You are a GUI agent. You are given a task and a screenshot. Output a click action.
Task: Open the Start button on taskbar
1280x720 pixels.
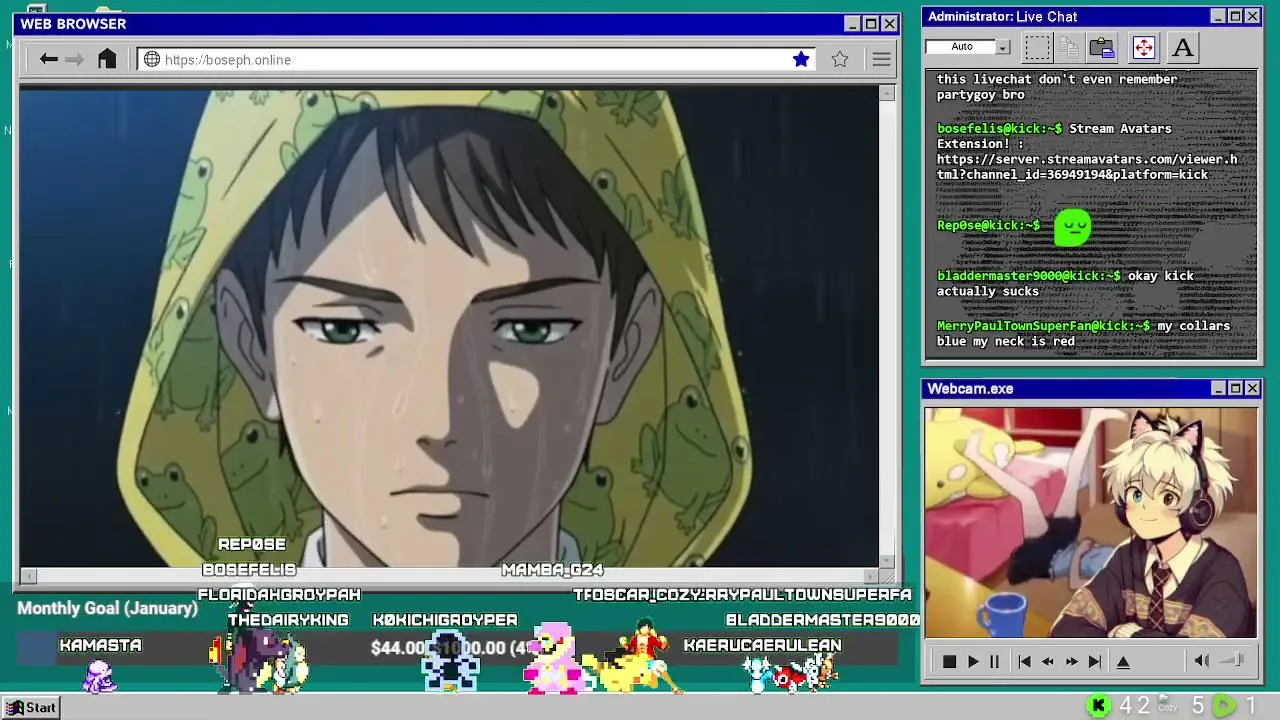pos(32,707)
